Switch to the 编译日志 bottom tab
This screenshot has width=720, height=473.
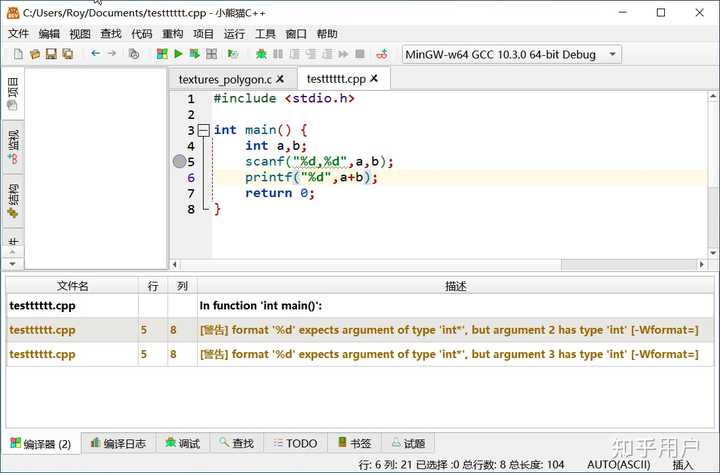tap(118, 443)
